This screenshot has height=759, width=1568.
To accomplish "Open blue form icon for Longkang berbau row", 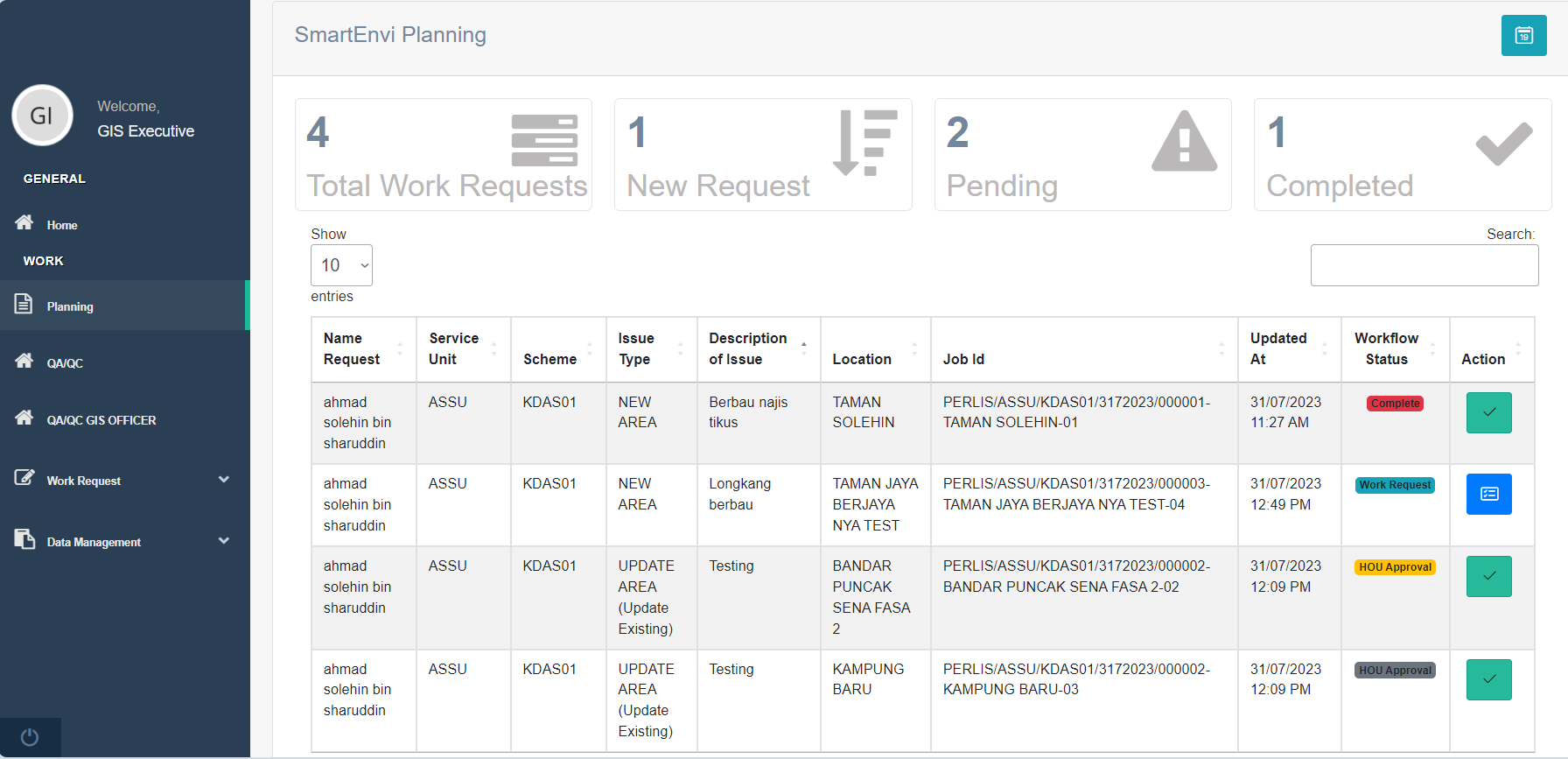I will coord(1488,494).
